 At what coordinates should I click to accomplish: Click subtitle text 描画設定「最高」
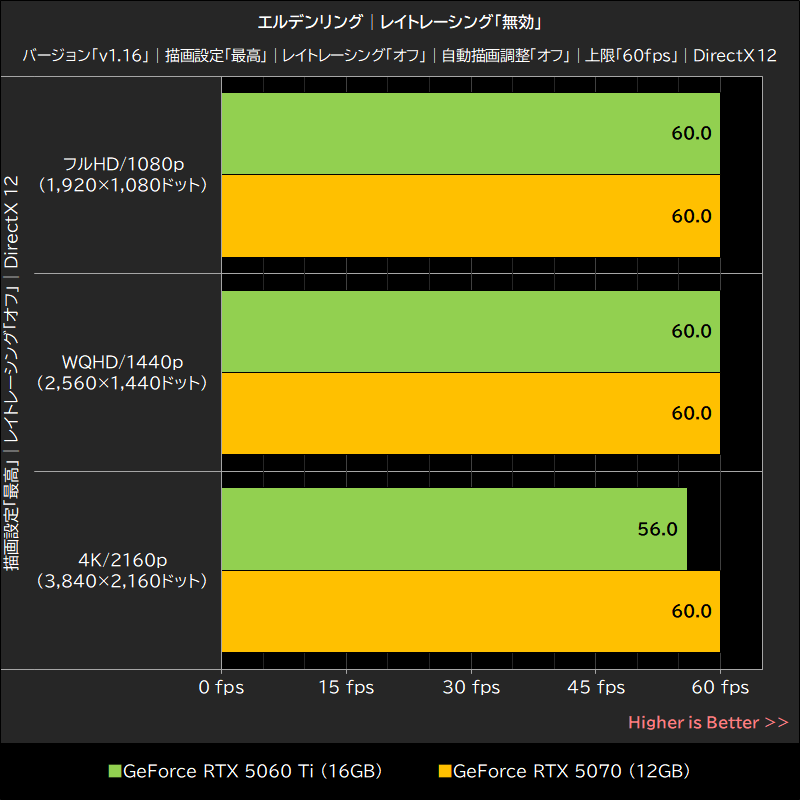coord(216,55)
